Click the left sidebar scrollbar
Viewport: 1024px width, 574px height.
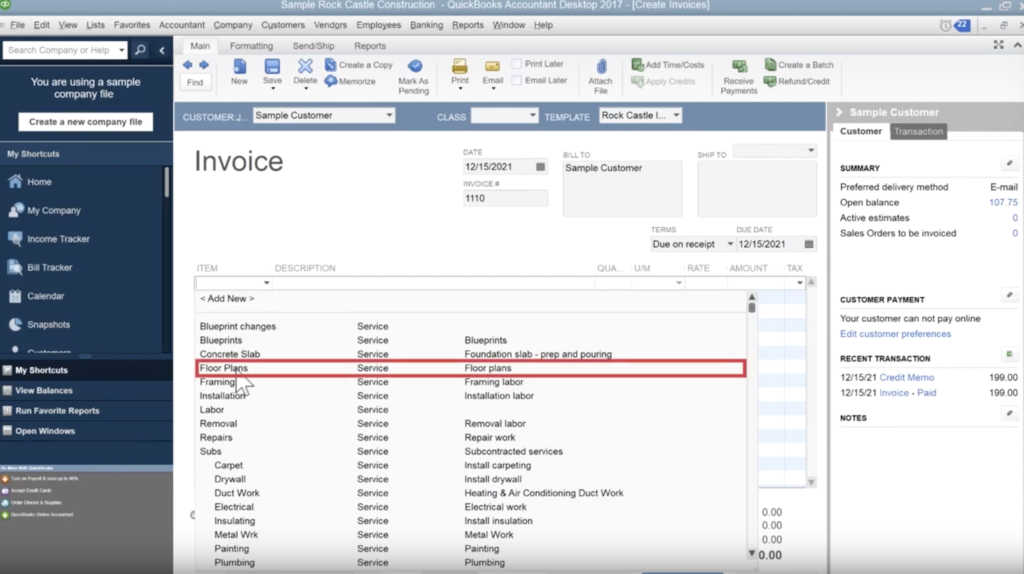[x=167, y=182]
